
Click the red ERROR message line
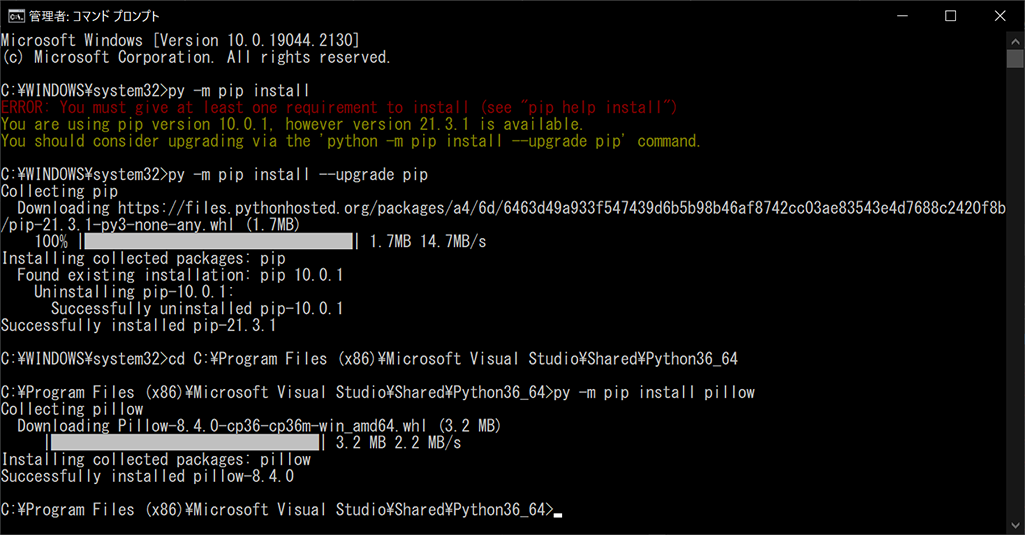[x=339, y=107]
